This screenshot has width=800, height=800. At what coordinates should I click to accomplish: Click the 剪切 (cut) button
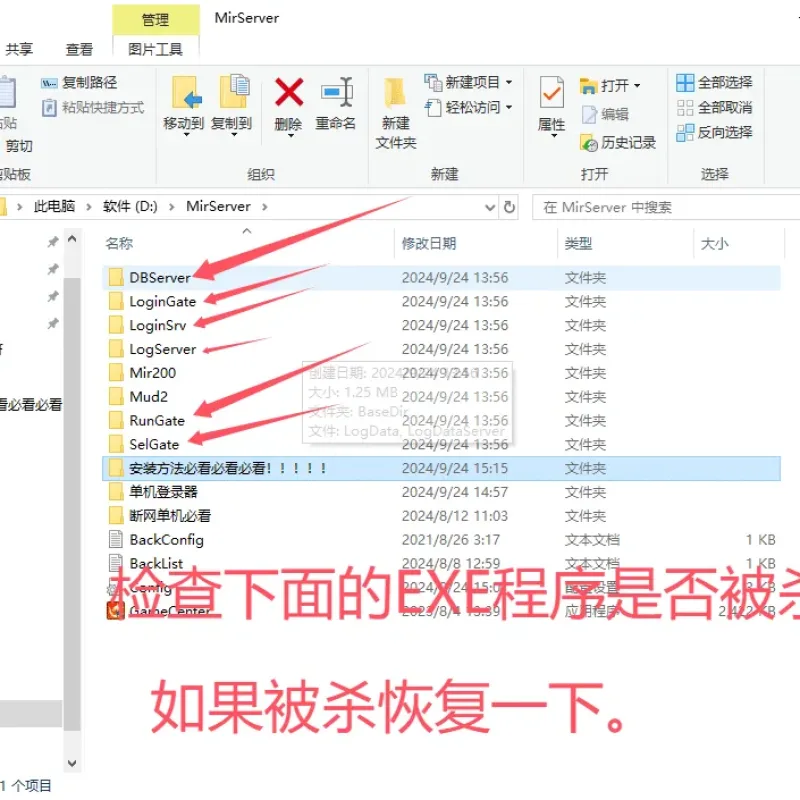(19, 146)
